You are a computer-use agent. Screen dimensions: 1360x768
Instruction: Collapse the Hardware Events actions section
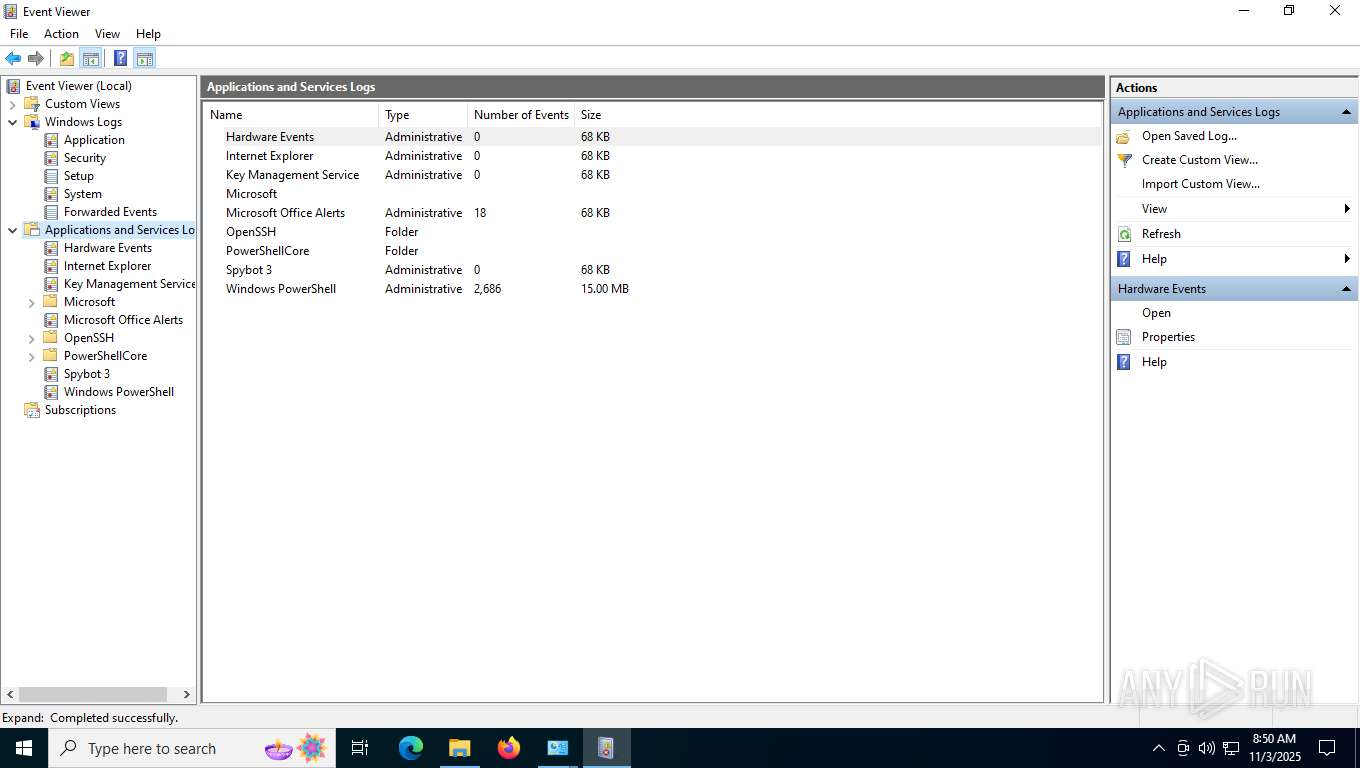(x=1346, y=289)
